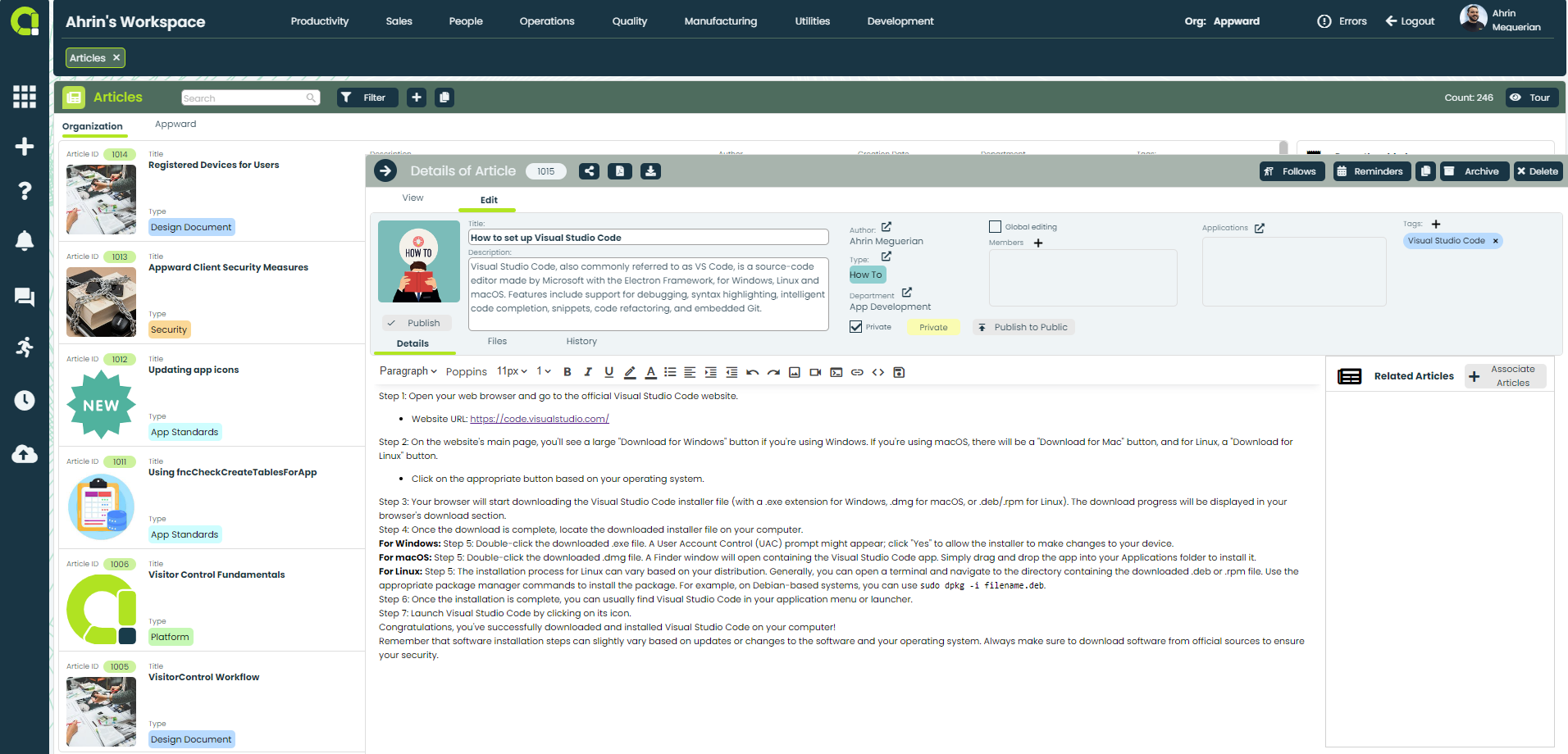1568x754 pixels.
Task: Click the Filter button
Action: tap(367, 98)
